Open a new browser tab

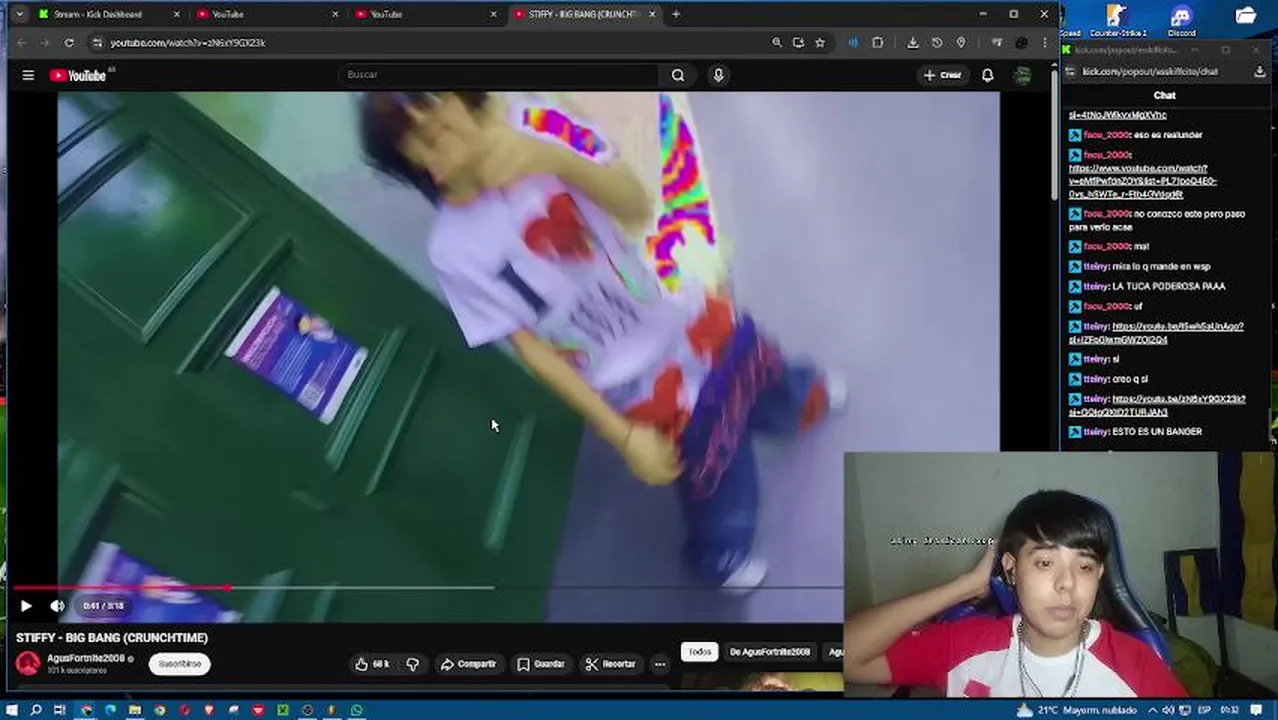(x=676, y=14)
